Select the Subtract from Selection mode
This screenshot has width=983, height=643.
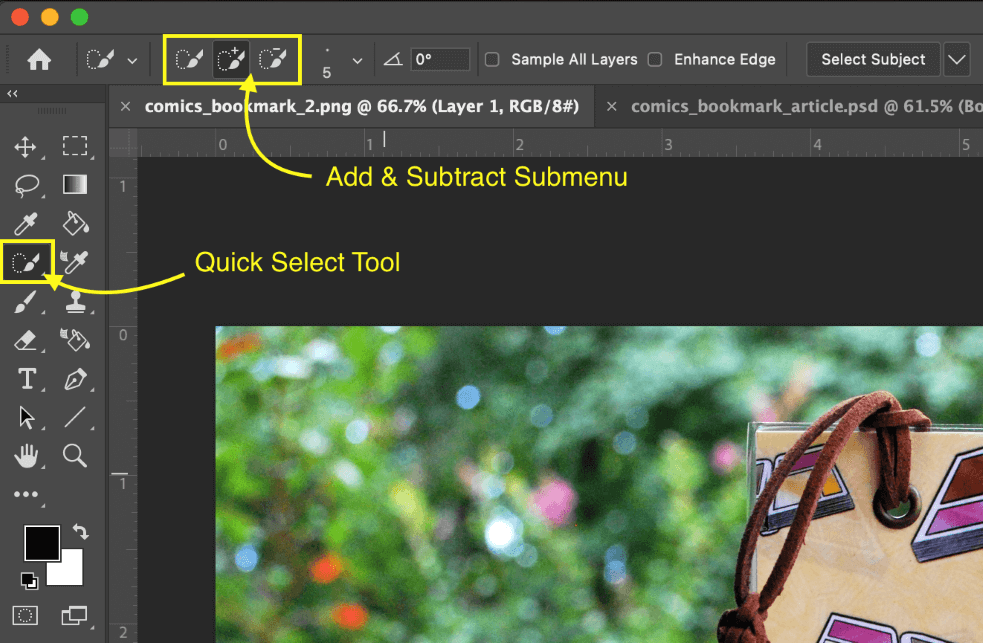click(x=273, y=60)
